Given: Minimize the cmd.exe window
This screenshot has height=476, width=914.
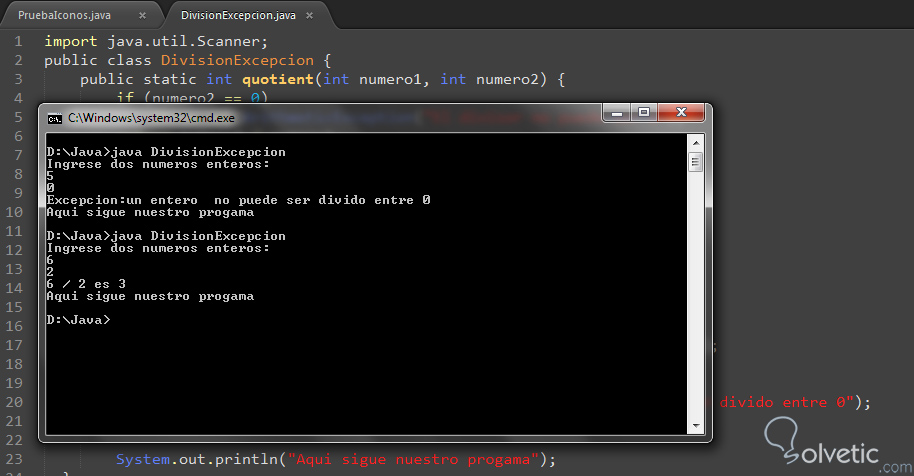Looking at the screenshot, I should click(x=616, y=112).
